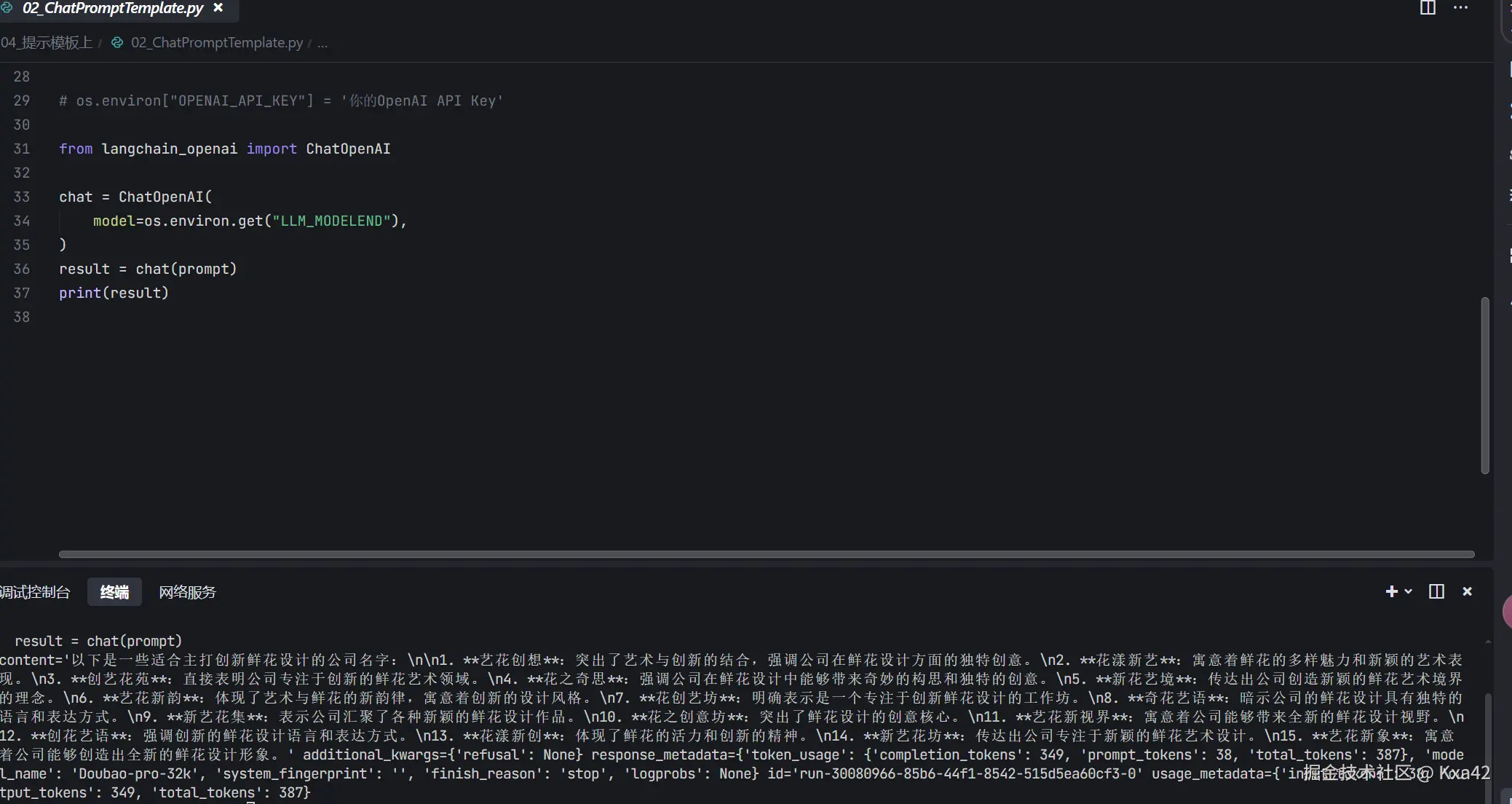Click line number 36 in gutter
The width and height of the screenshot is (1512, 804).
pyautogui.click(x=22, y=269)
